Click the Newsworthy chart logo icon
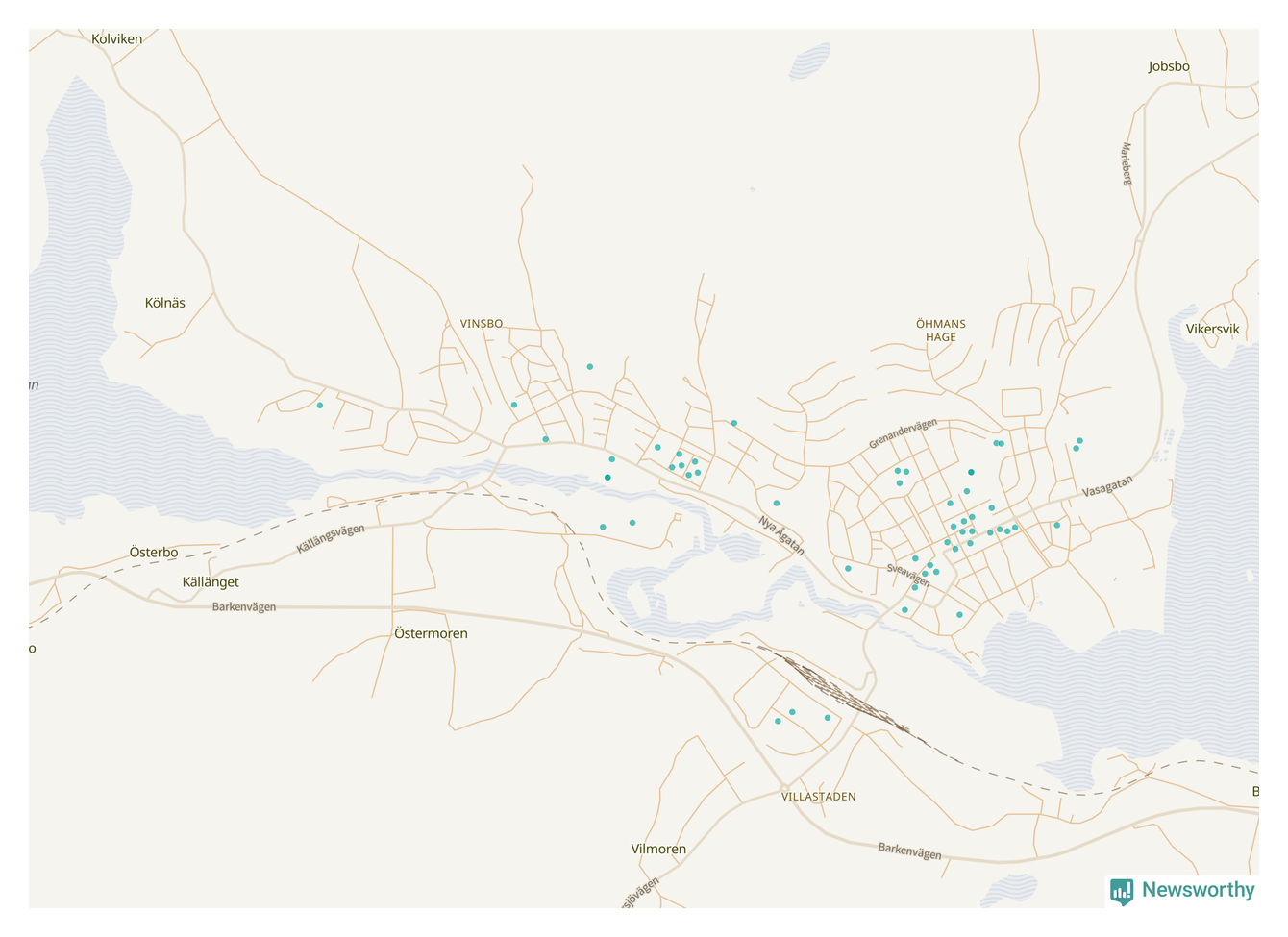This screenshot has width=1288, height=937. tap(1121, 891)
